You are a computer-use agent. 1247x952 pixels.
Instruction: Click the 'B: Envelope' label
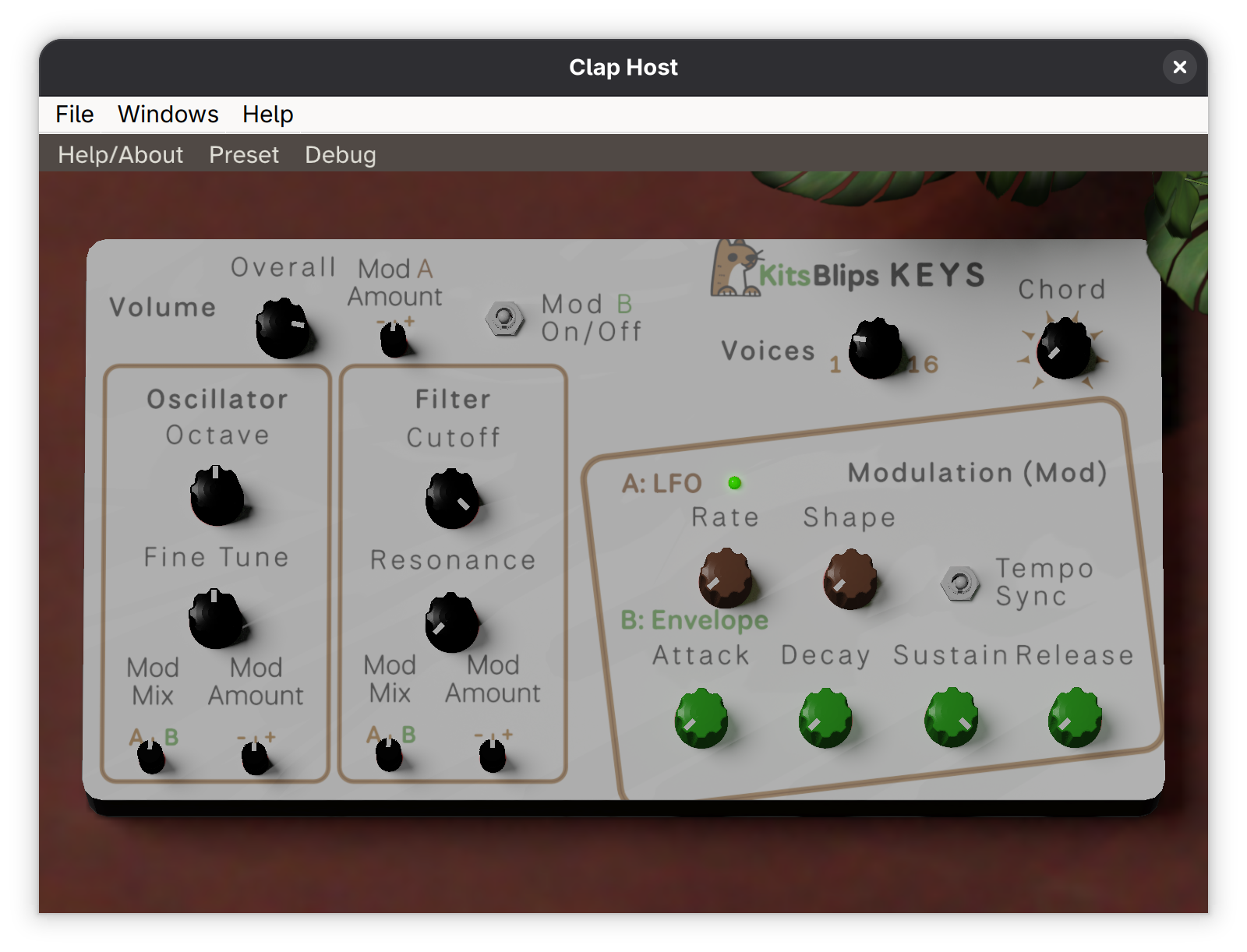click(694, 620)
